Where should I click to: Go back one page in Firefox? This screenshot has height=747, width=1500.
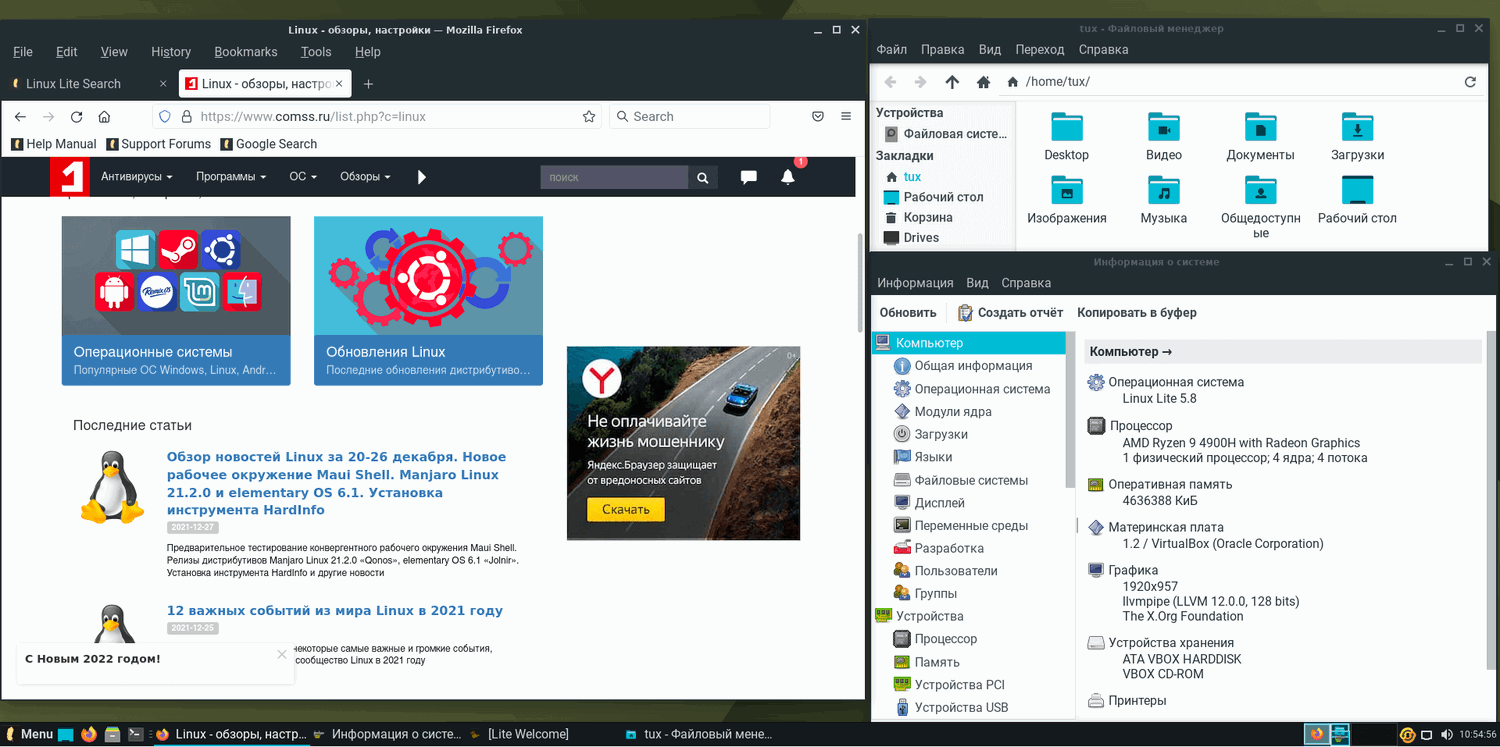[x=20, y=117]
